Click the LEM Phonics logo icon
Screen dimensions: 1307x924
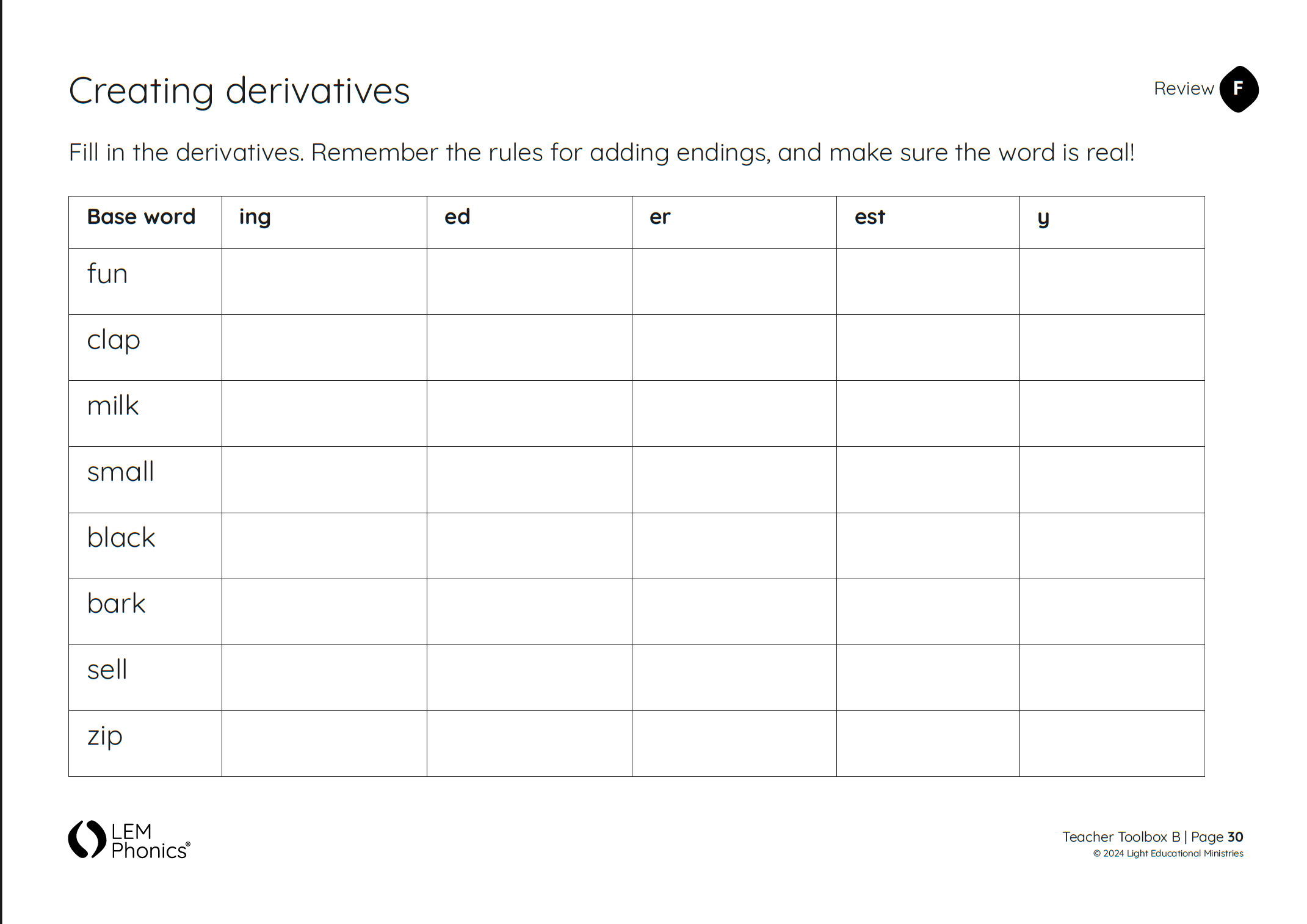tap(87, 839)
